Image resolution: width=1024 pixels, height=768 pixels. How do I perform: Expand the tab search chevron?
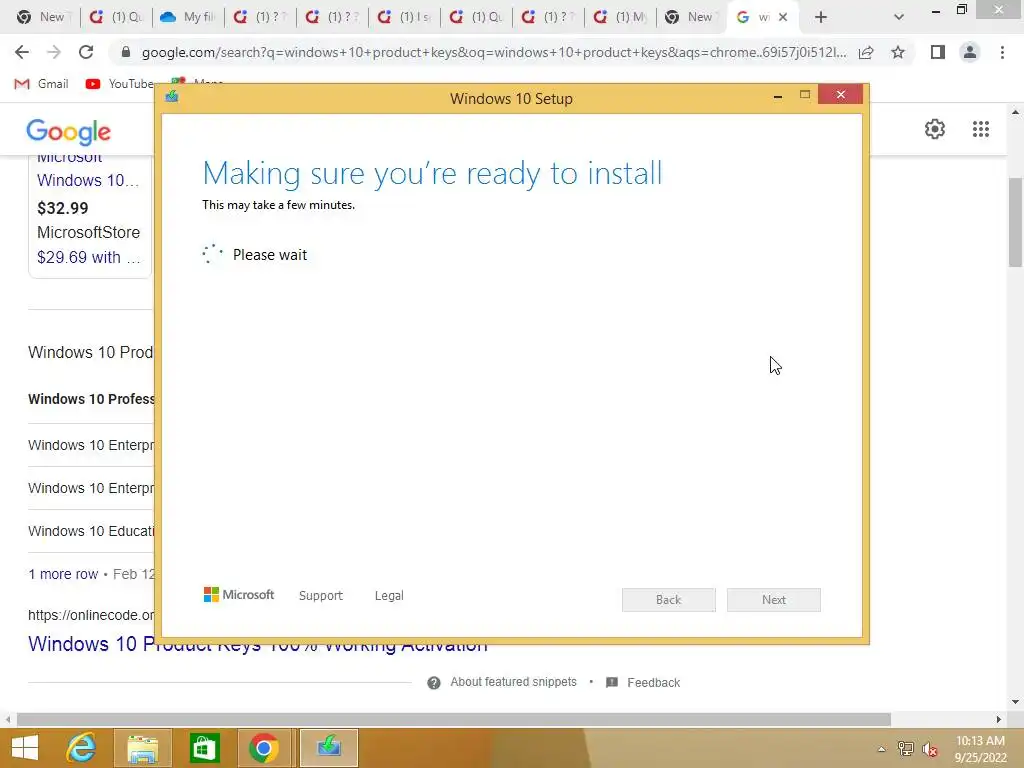coord(899,18)
